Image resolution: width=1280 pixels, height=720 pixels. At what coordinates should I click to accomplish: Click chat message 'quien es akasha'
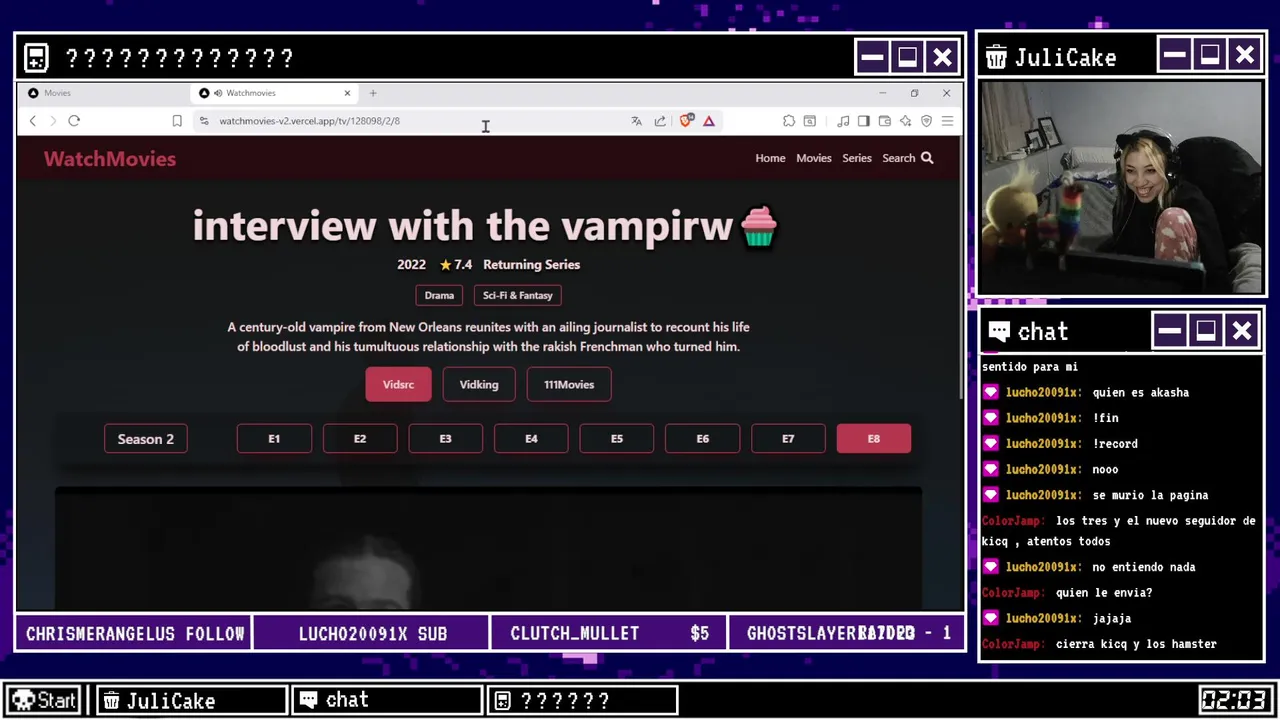(1140, 392)
